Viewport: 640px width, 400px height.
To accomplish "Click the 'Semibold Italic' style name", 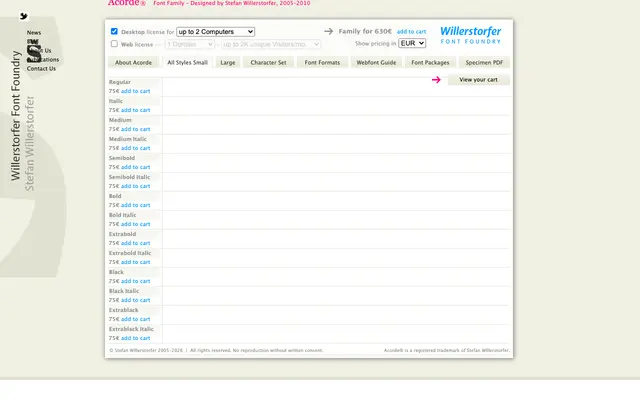I will pos(129,177).
